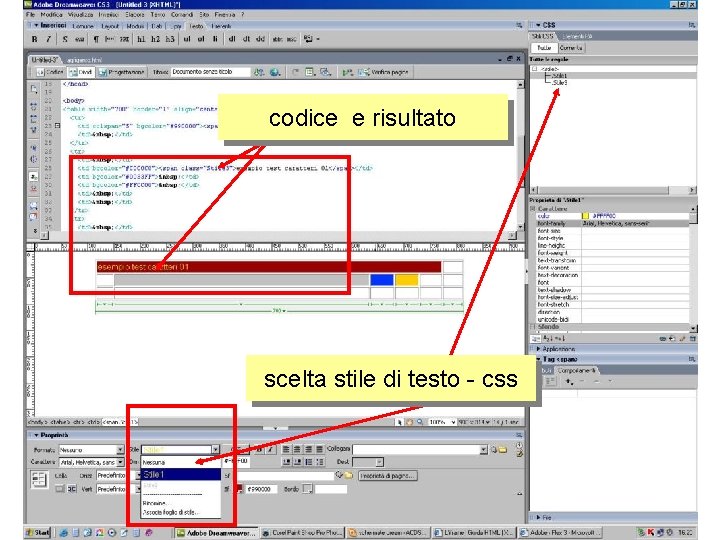Insert Heading 1 using the h1 icon

[141, 39]
